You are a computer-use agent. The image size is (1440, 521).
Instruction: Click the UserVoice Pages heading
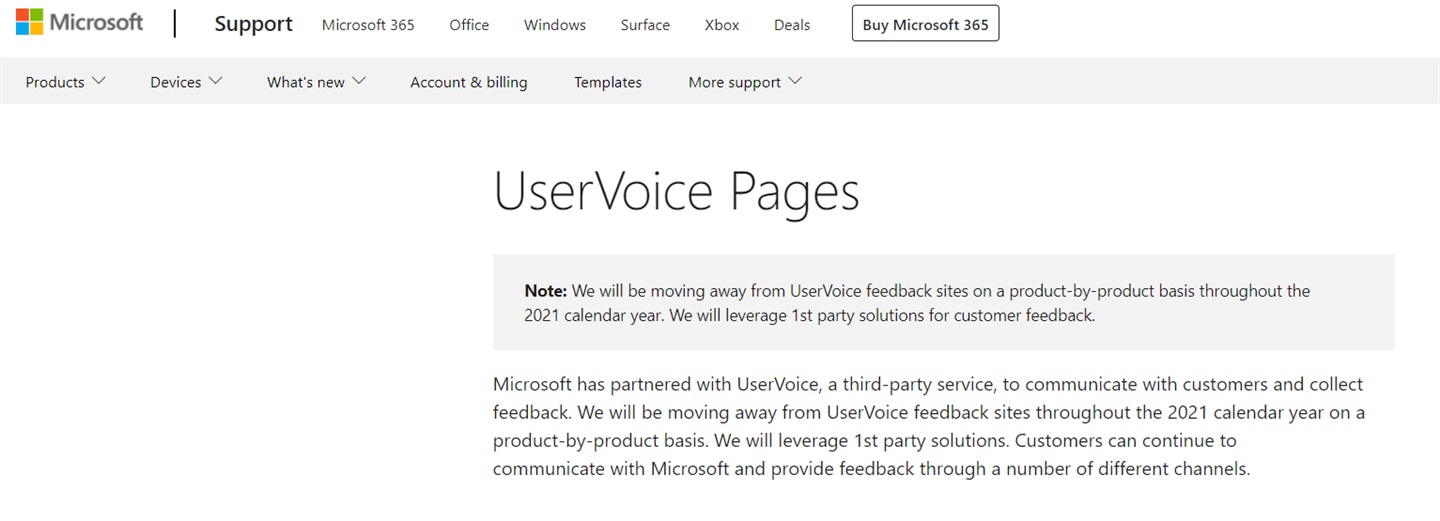point(676,191)
